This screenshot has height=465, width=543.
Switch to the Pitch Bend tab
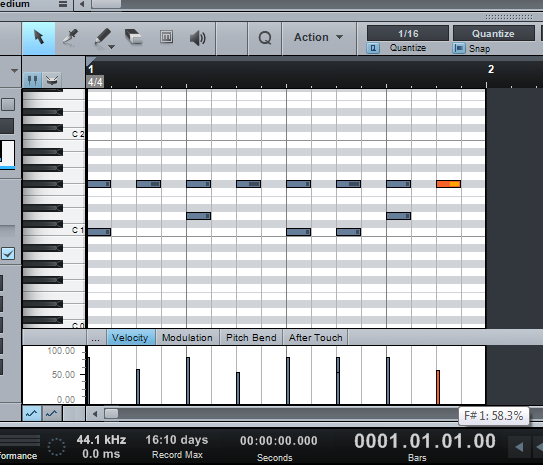tap(251, 337)
